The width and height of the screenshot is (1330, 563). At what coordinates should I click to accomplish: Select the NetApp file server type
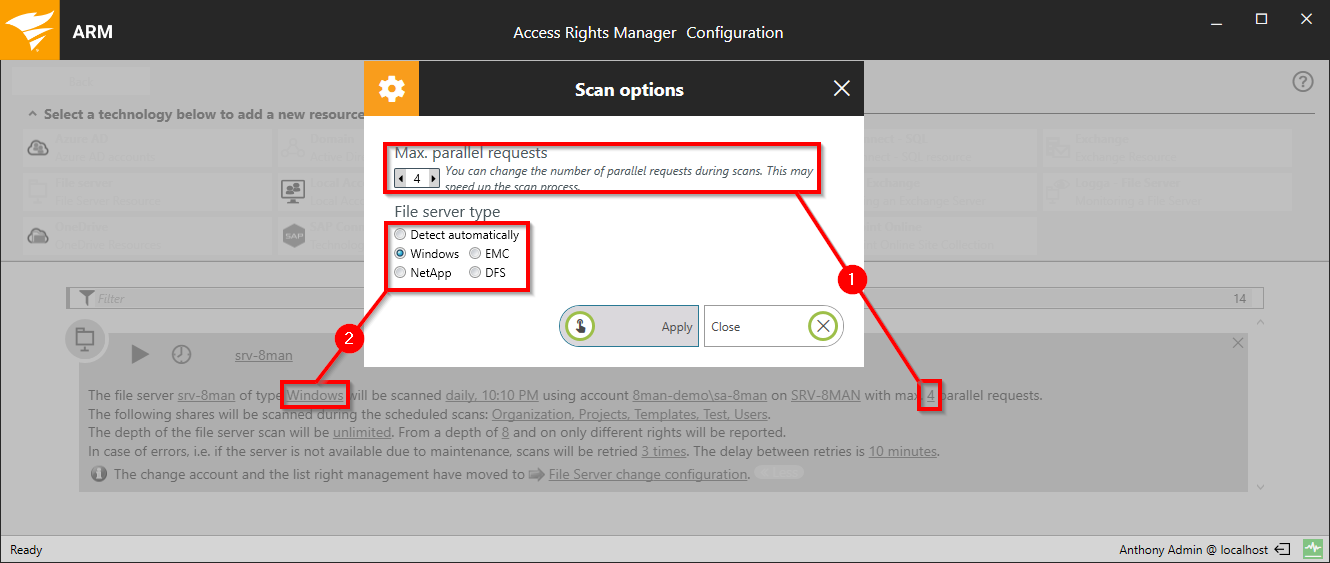coord(400,272)
